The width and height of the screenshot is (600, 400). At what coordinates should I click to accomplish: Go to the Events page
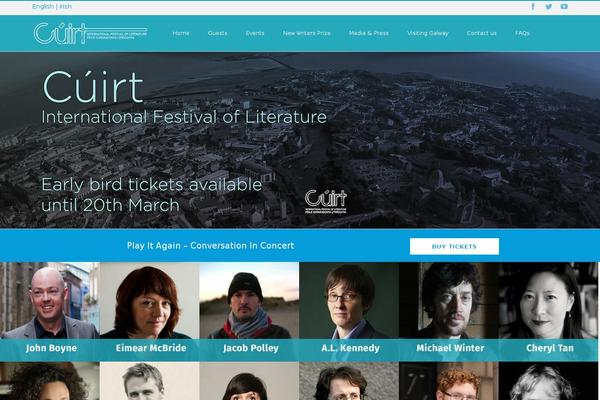pyautogui.click(x=255, y=33)
